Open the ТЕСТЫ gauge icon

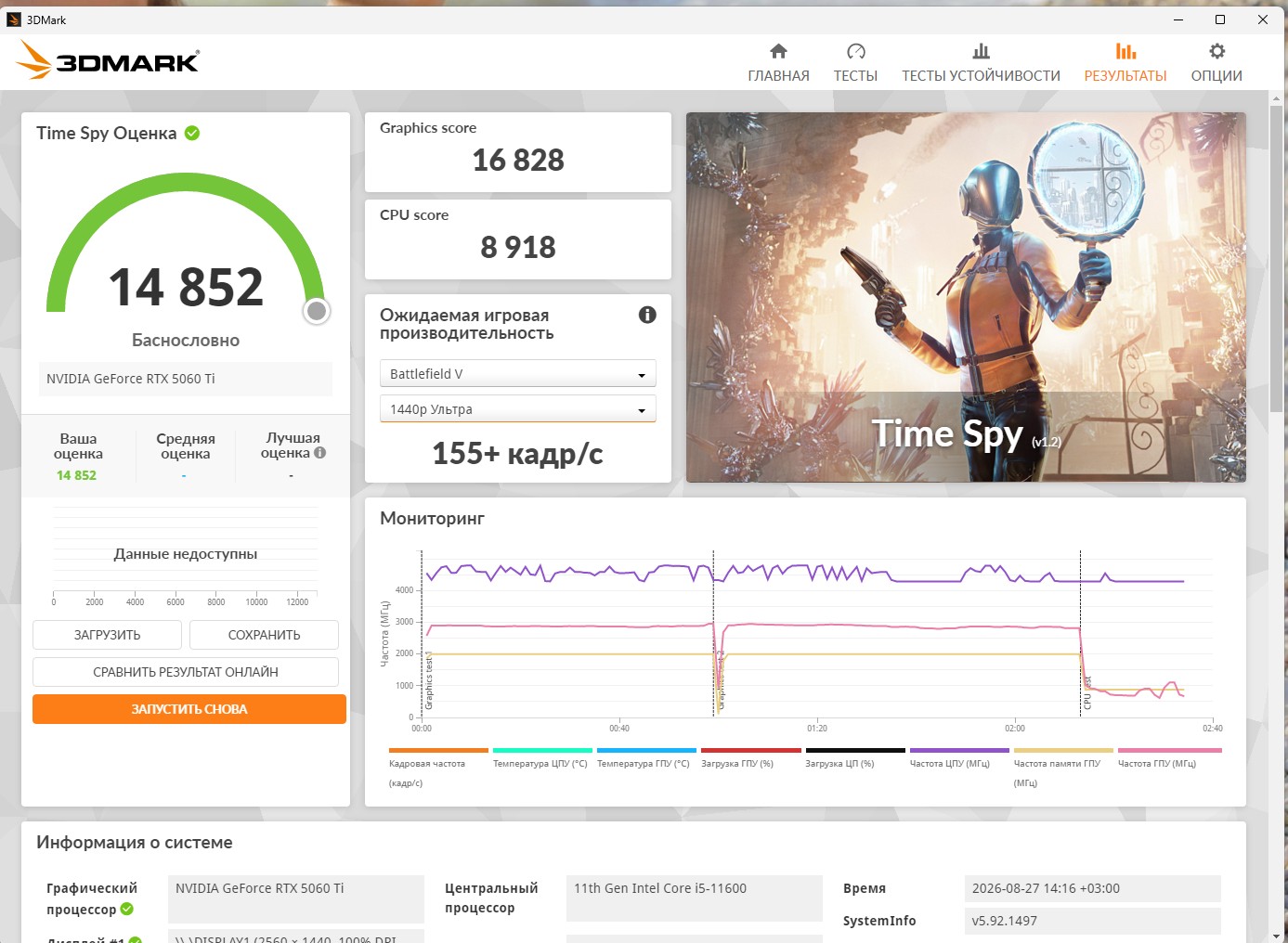coord(855,51)
